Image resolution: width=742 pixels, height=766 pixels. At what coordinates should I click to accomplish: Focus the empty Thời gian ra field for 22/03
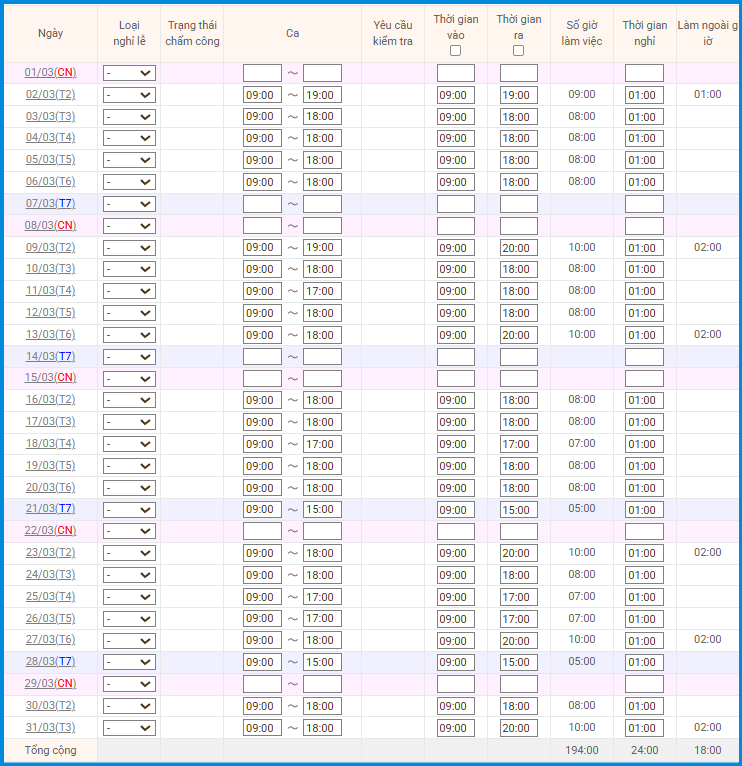pos(518,531)
